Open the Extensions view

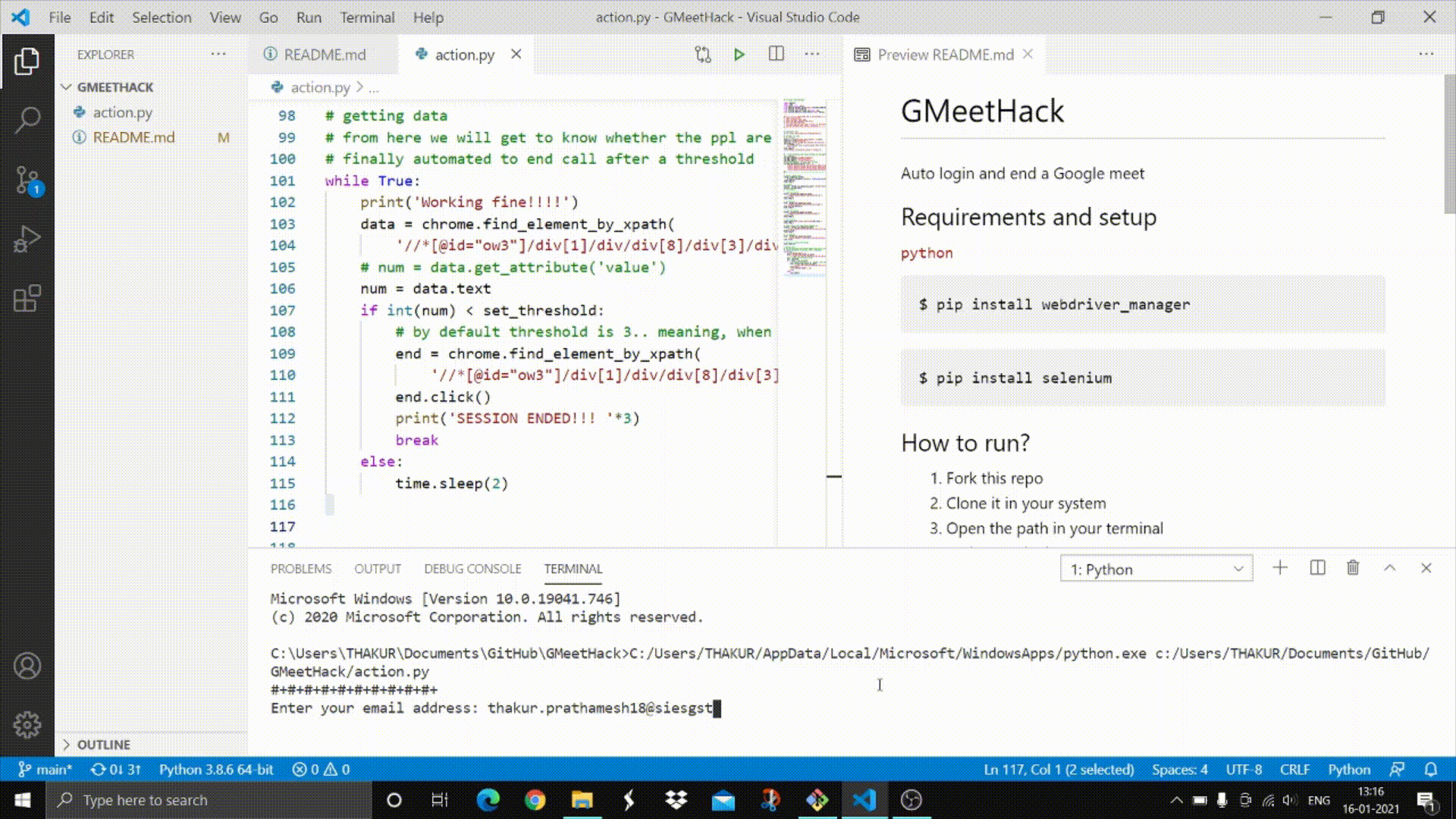tap(27, 299)
